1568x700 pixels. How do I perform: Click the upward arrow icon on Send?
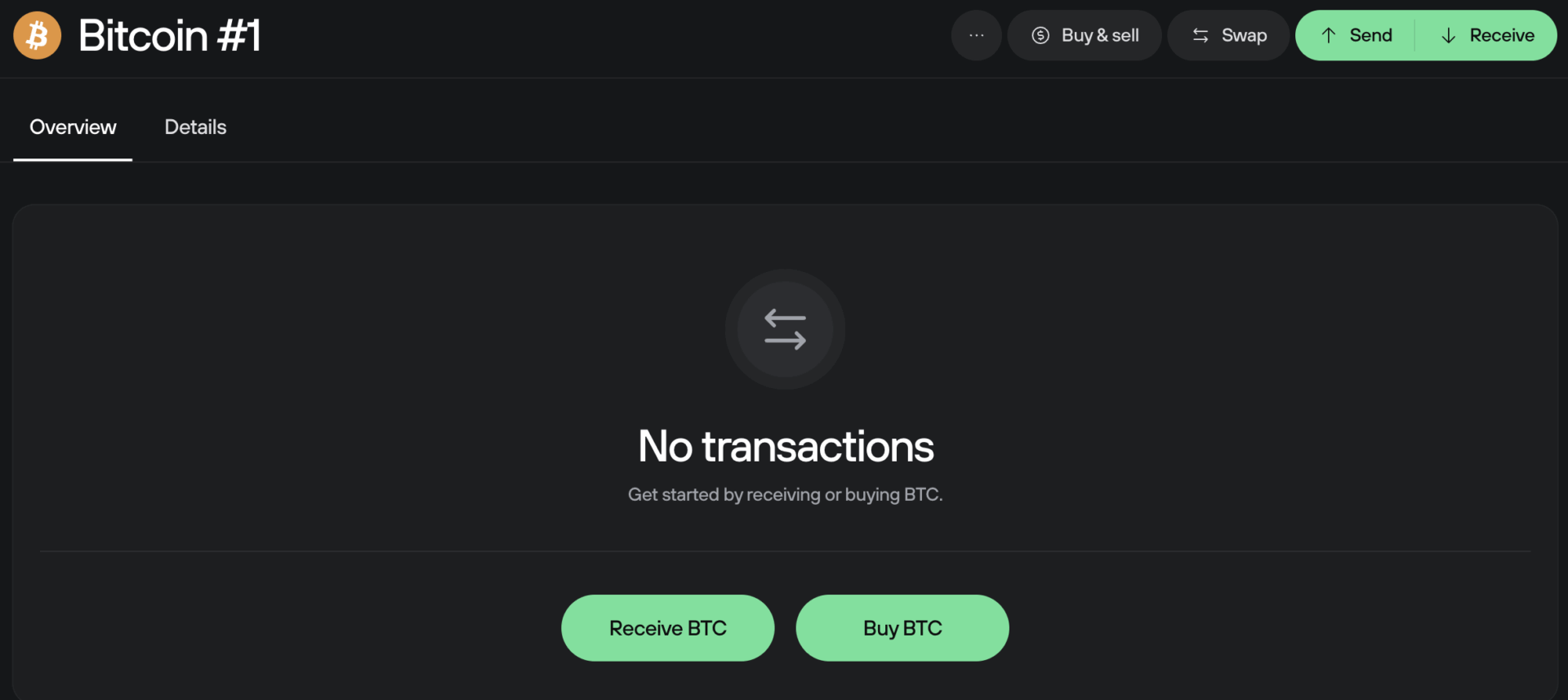point(1328,35)
